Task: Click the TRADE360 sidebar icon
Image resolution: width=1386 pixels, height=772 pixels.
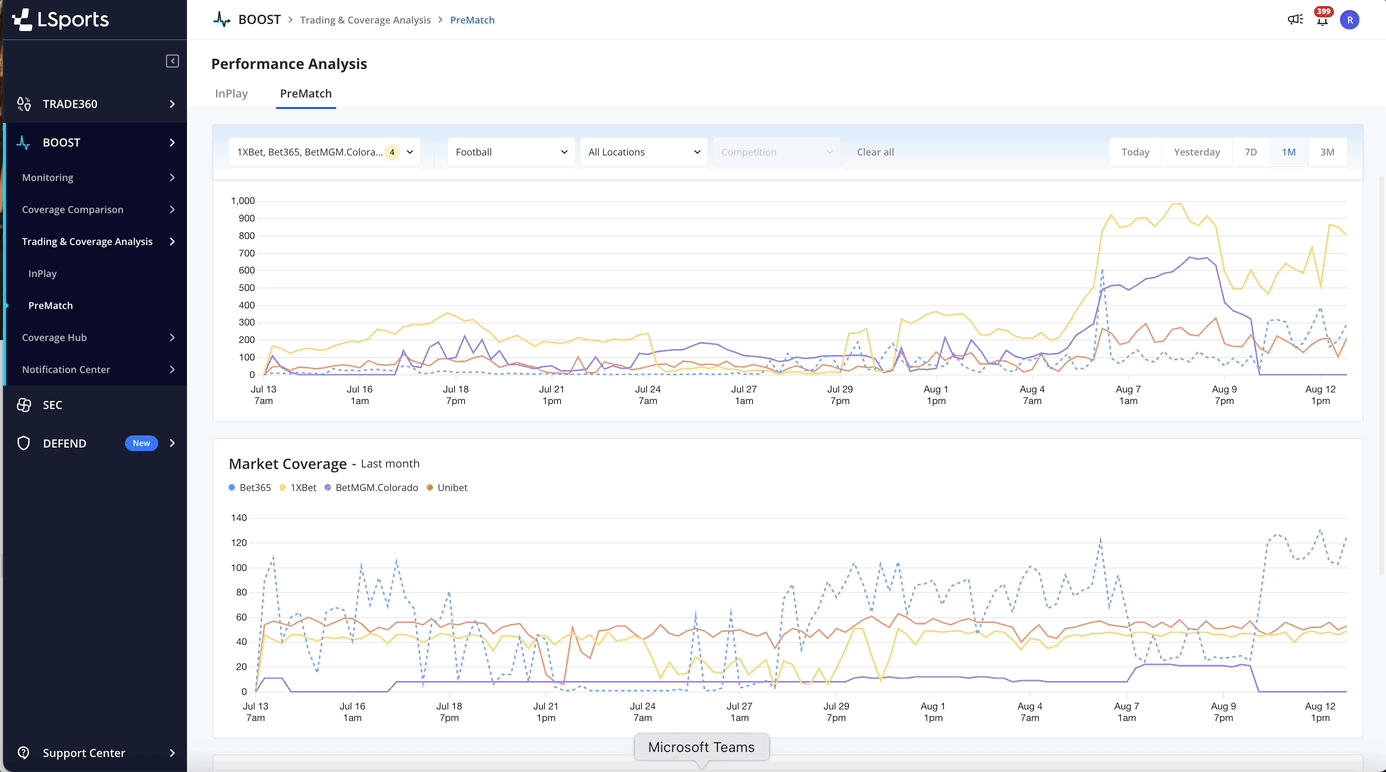Action: point(24,104)
